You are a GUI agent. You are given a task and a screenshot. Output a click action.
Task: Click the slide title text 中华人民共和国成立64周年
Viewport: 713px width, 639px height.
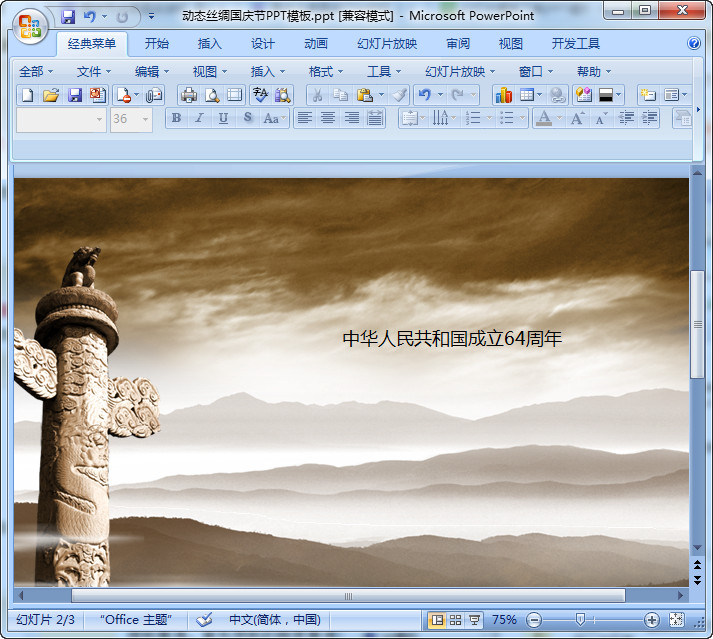(x=452, y=339)
